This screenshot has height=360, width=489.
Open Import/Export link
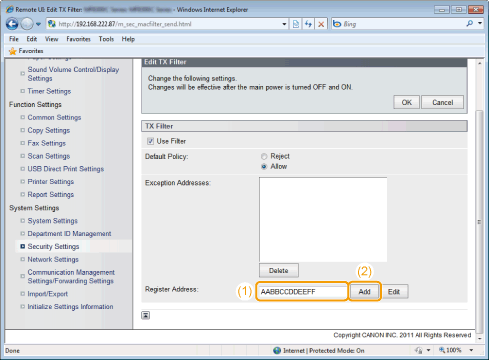tap(48, 294)
